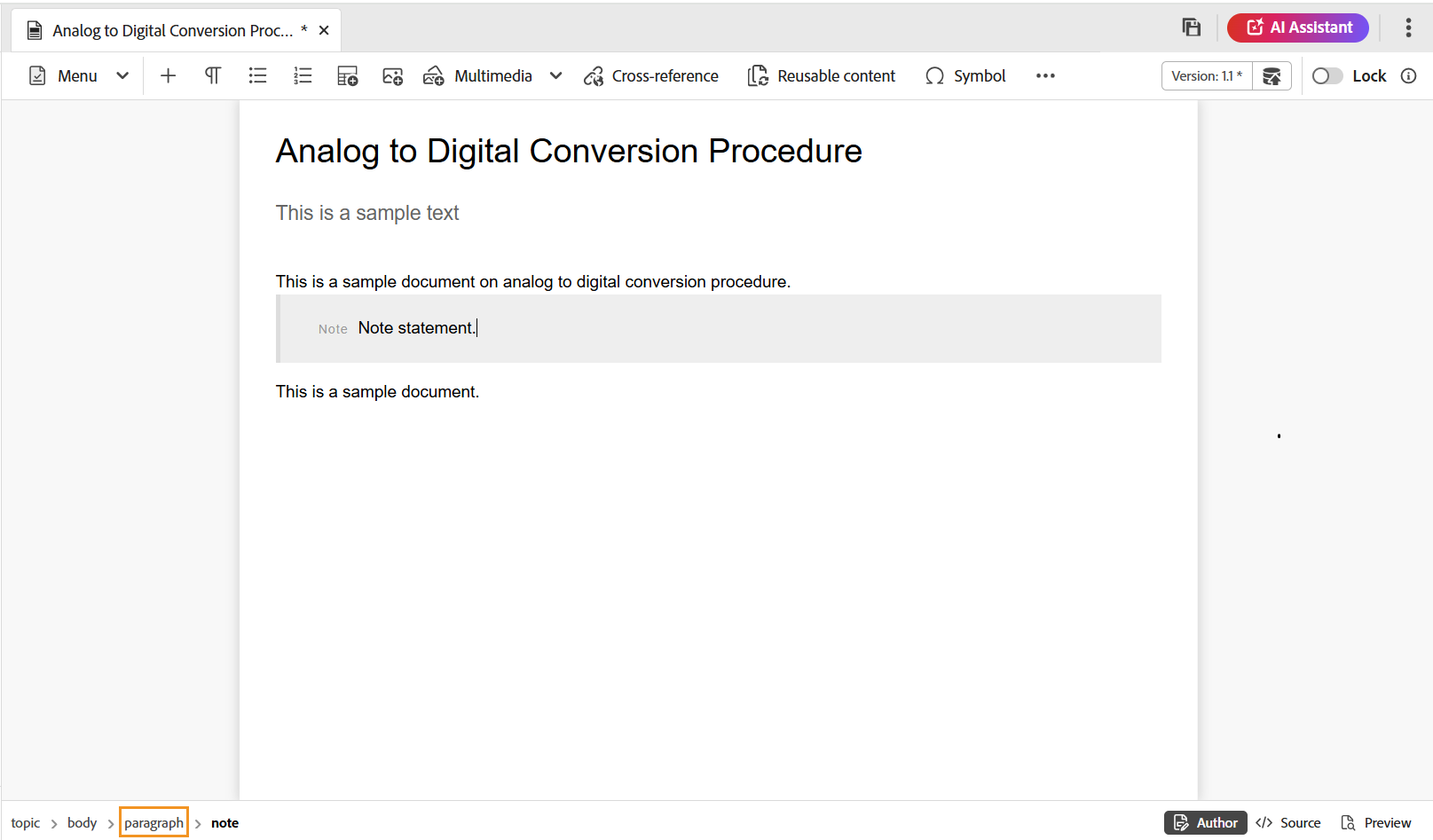Click the Lock info icon
This screenshot has width=1433, height=840.
click(1408, 76)
